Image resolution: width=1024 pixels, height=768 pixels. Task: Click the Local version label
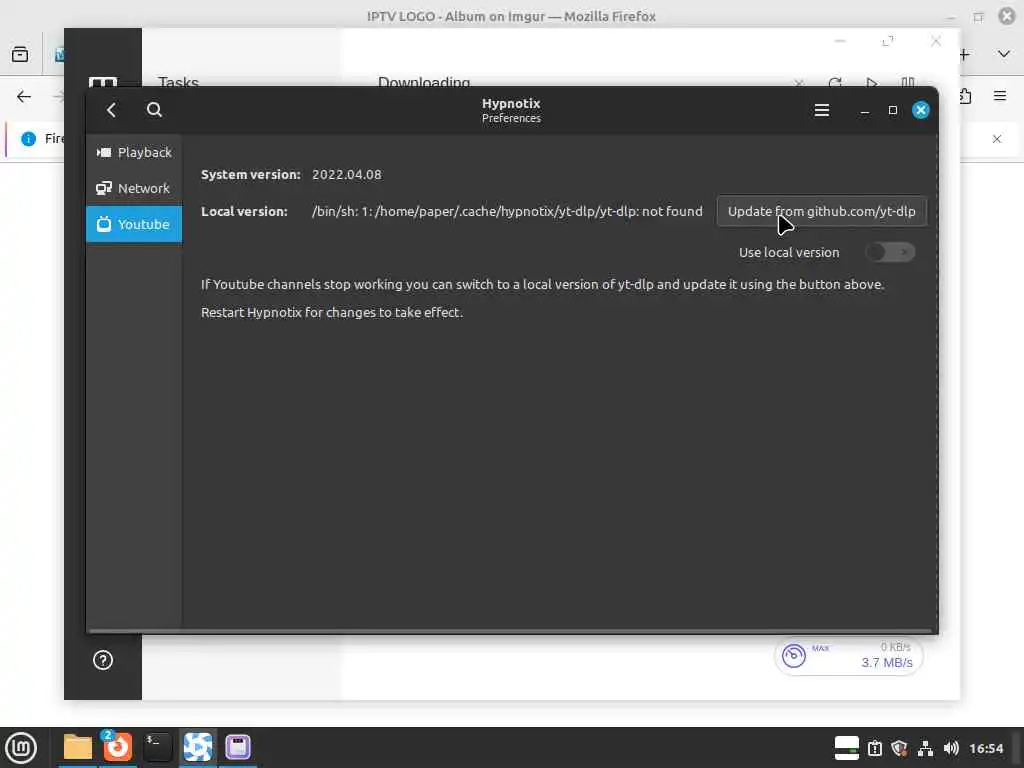click(x=244, y=211)
